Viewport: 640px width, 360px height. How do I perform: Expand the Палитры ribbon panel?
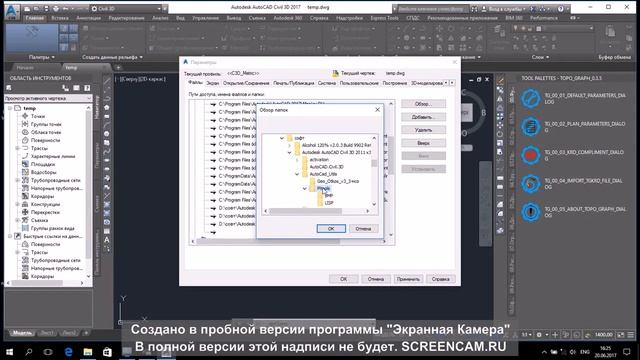[42, 57]
